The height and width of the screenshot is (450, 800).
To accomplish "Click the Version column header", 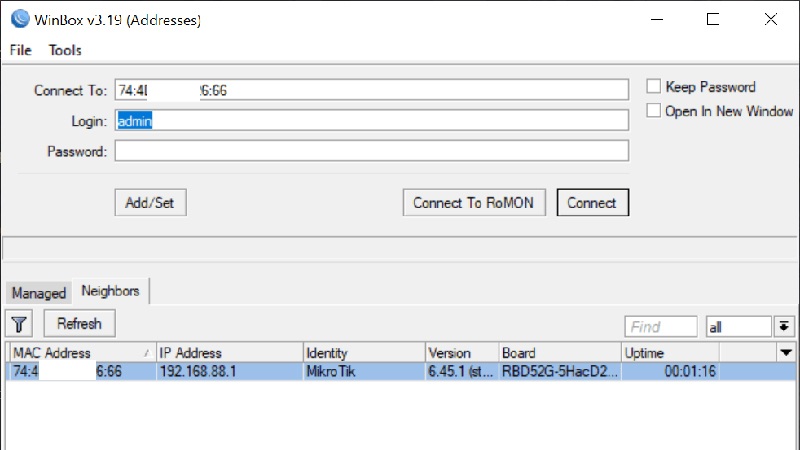I will (x=462, y=353).
